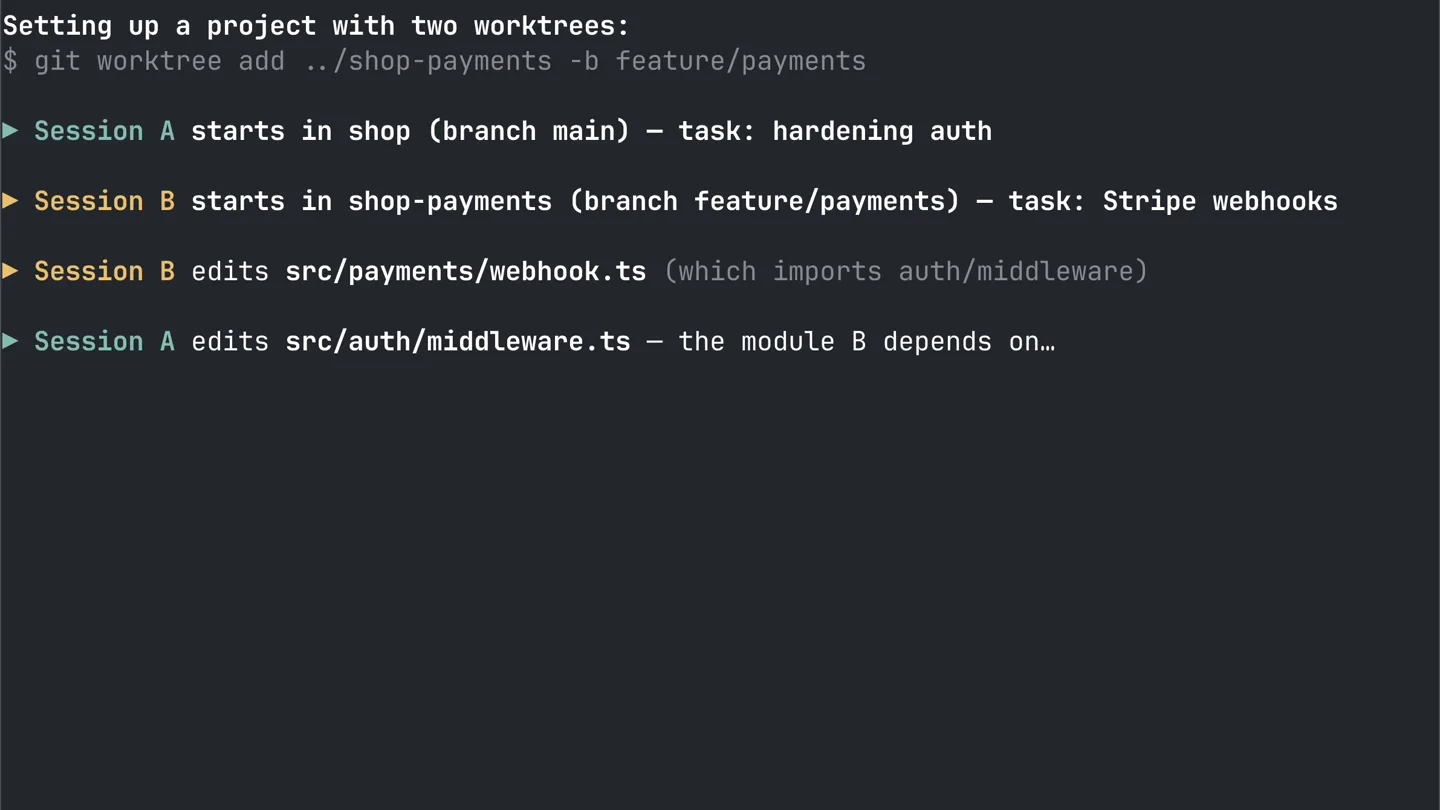This screenshot has width=1440, height=810.
Task: Click '(branch main)' in Session A line
Action: (x=529, y=131)
